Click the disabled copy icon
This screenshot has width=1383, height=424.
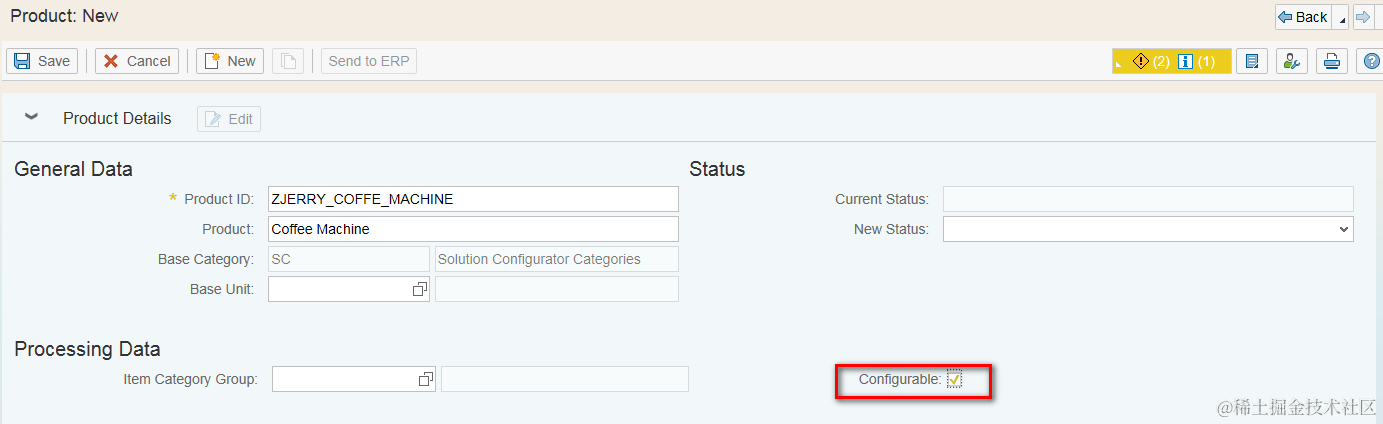click(x=288, y=61)
